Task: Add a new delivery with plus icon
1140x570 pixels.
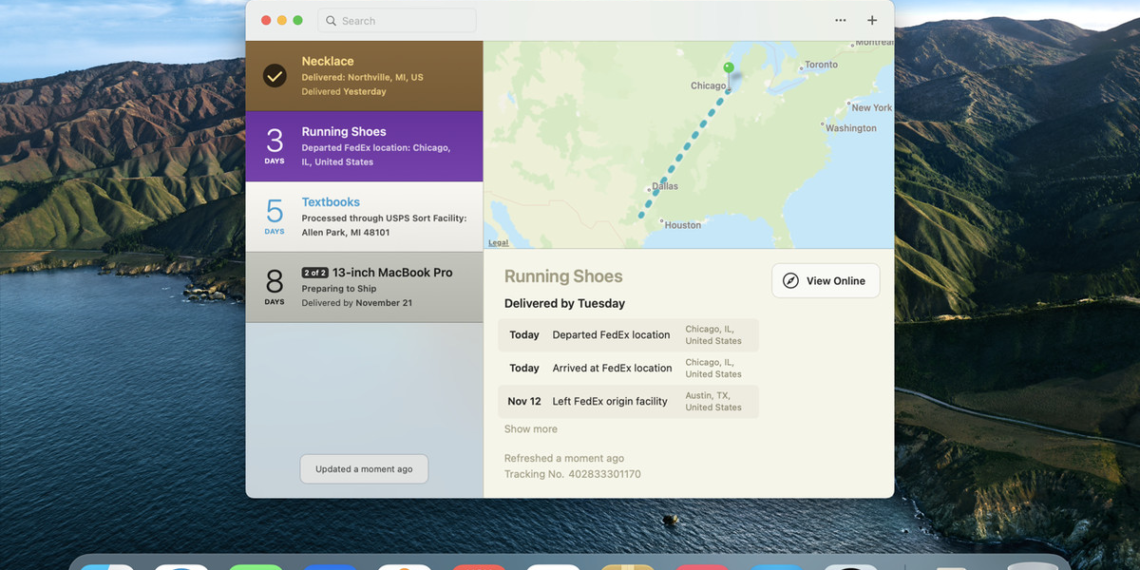Action: pos(872,20)
